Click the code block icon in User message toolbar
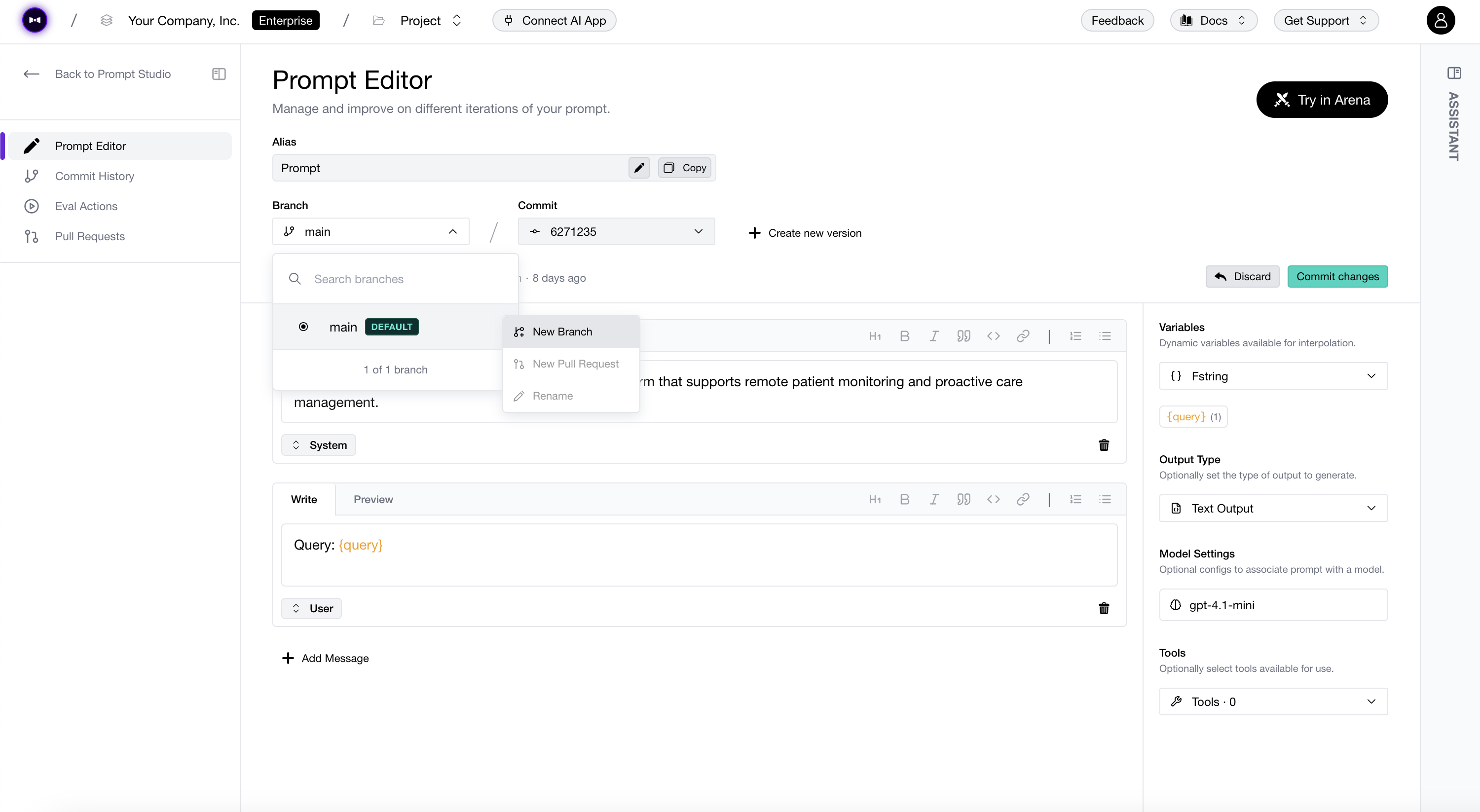This screenshot has height=812, width=1480. pyautogui.click(x=994, y=499)
